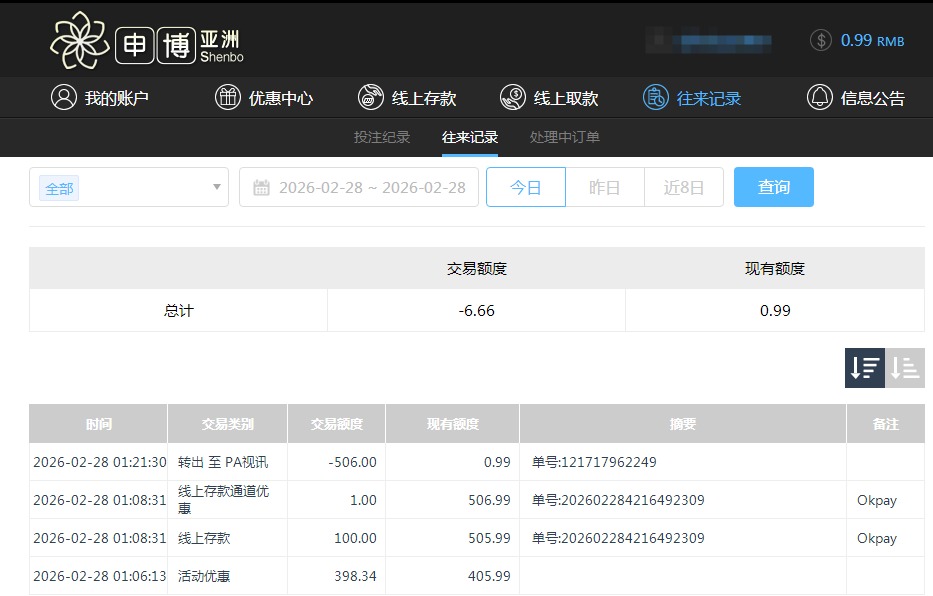Click the 线上取款 withdrawal icon

513,97
